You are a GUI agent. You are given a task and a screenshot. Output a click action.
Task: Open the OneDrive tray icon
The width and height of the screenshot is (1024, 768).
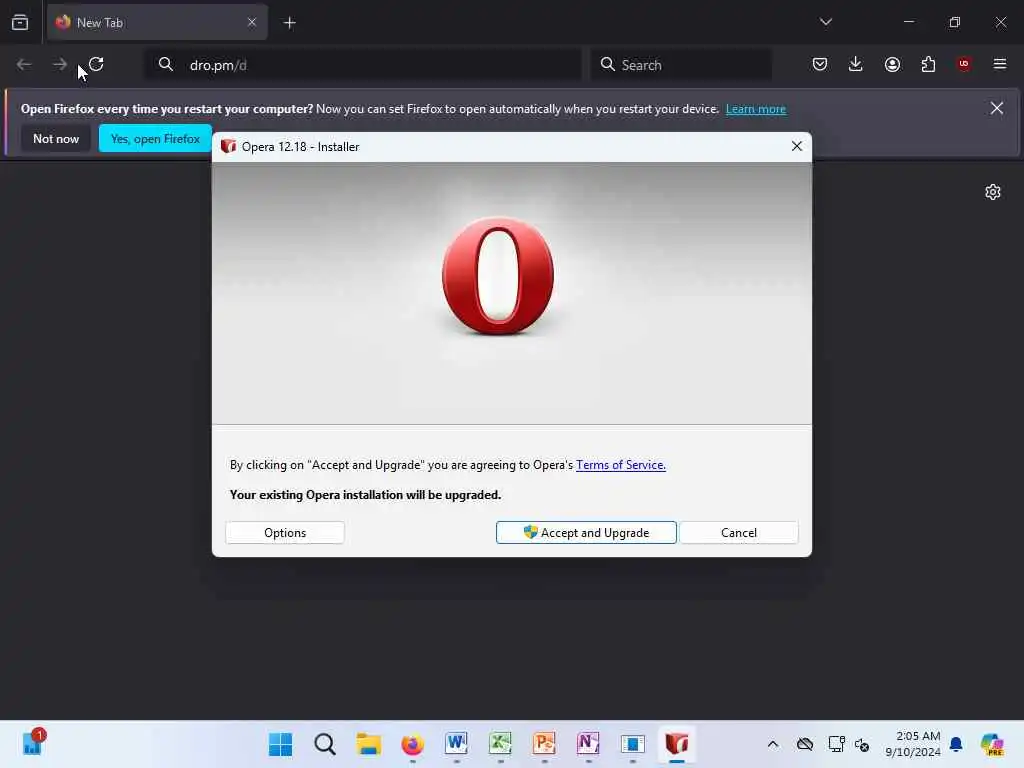click(x=805, y=744)
